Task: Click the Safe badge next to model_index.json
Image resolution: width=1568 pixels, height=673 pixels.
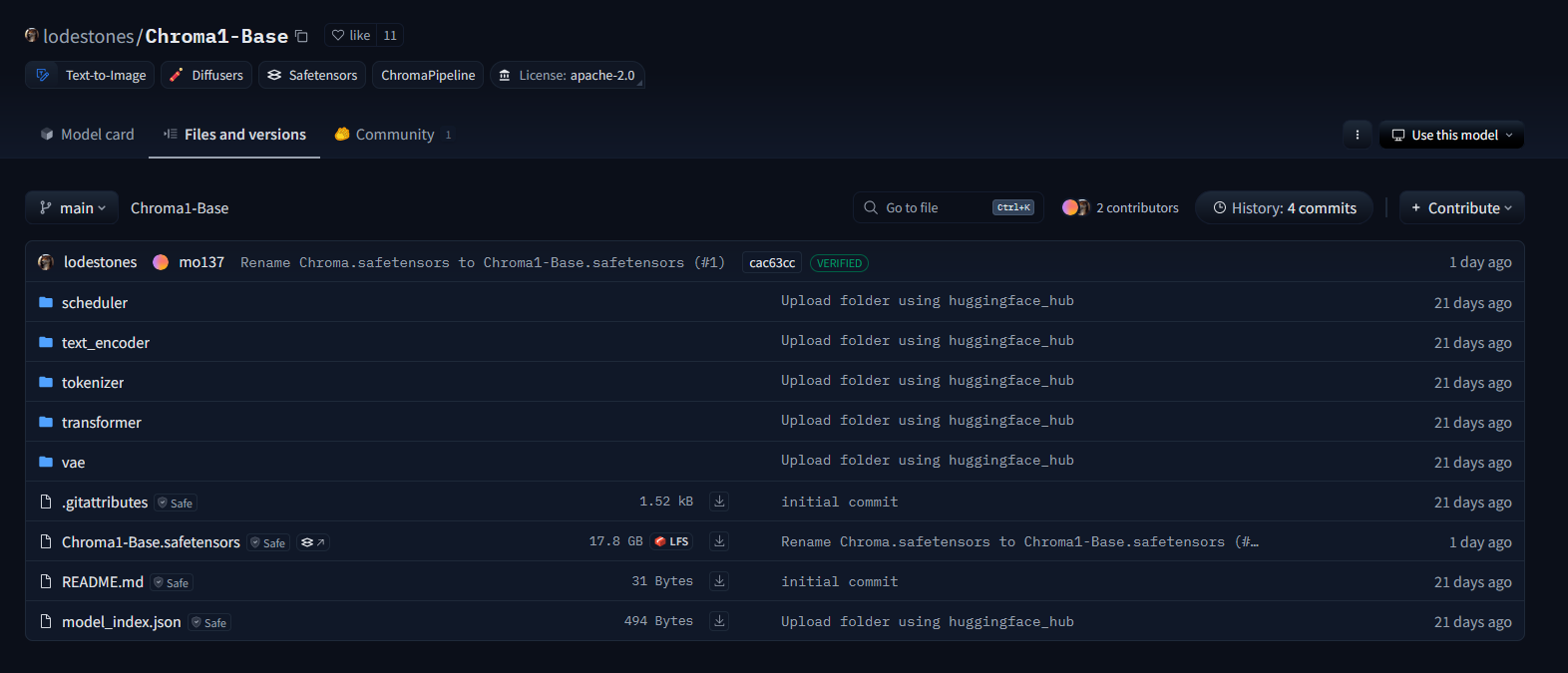Action: click(x=209, y=622)
